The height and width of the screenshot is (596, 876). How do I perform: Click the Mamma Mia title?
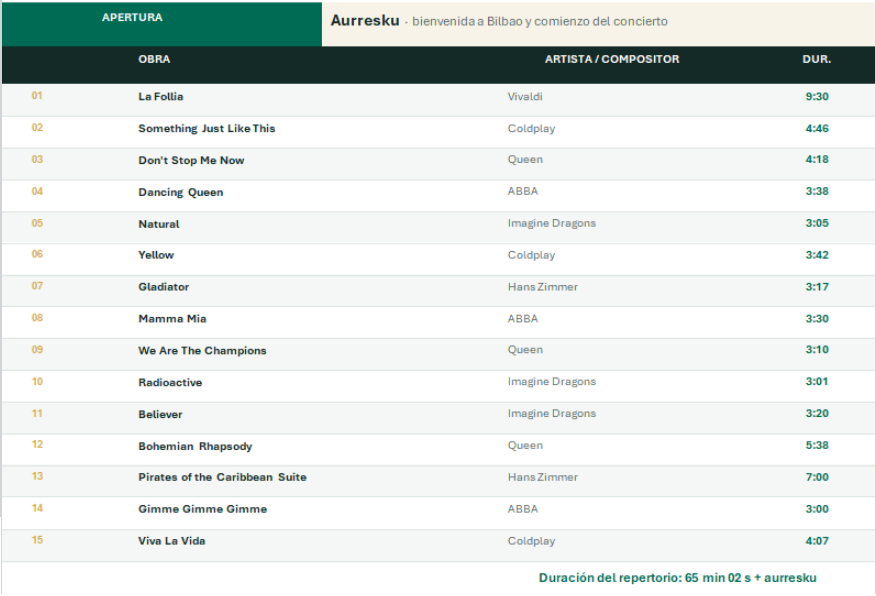172,318
